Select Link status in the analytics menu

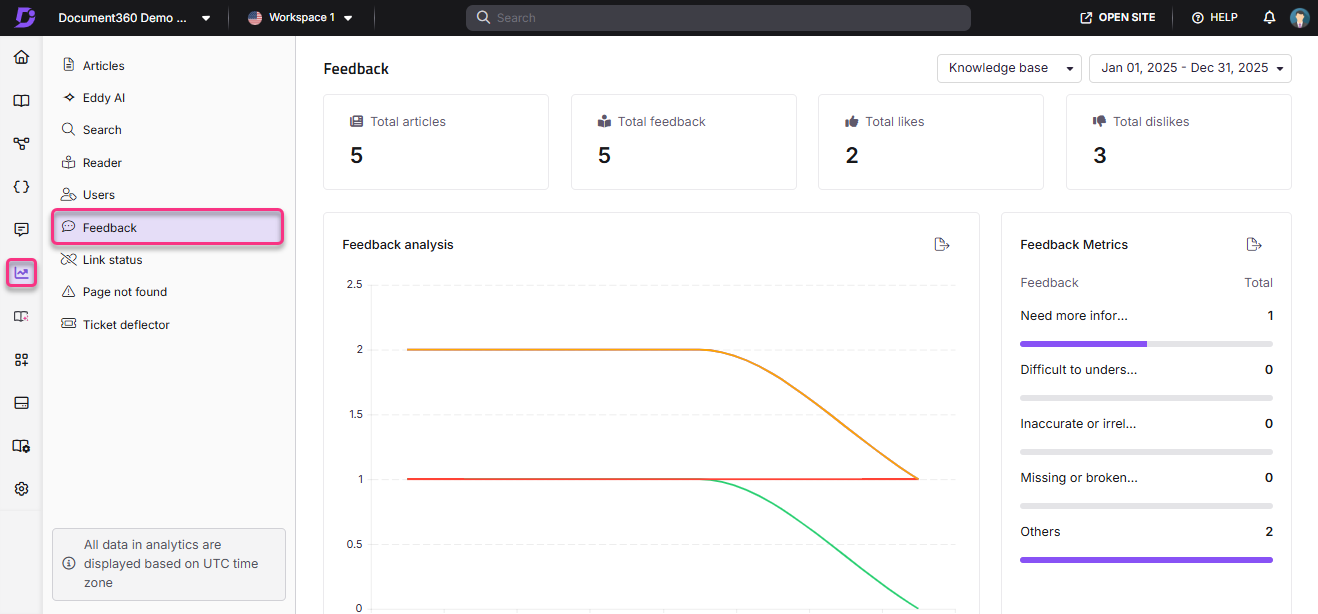pos(110,259)
